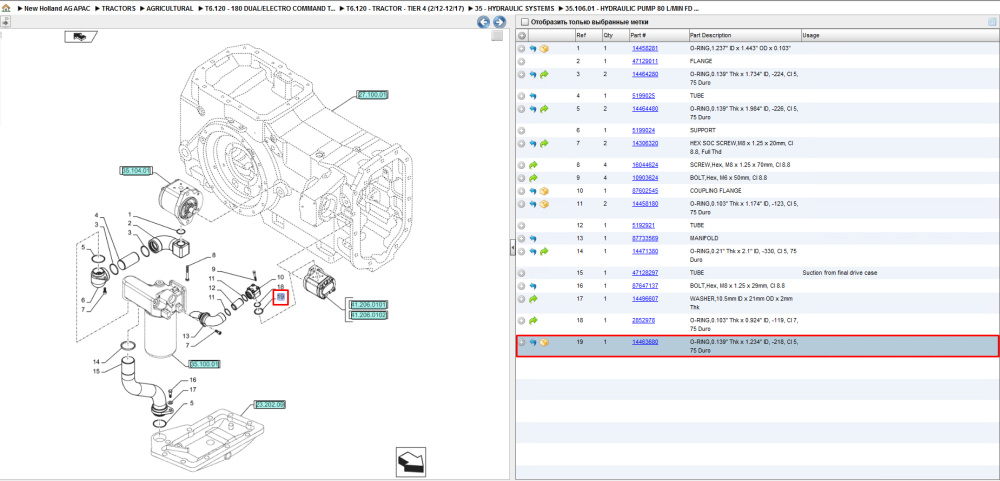Viewport: 1000px width, 481px height.
Task: Click the green arrow icon for part 2852978
Action: click(x=533, y=320)
